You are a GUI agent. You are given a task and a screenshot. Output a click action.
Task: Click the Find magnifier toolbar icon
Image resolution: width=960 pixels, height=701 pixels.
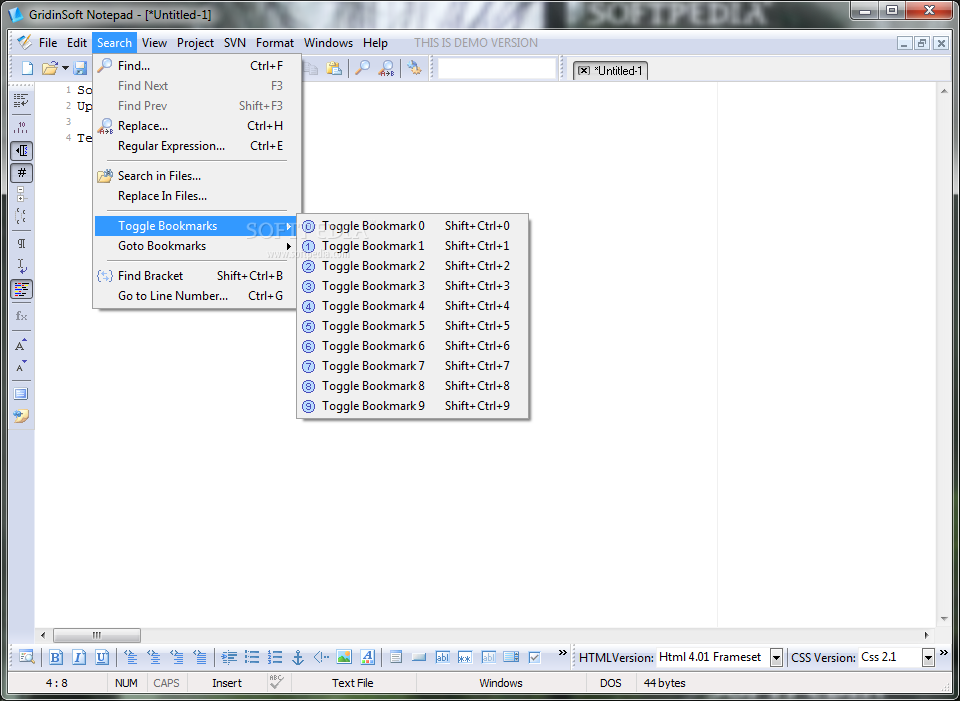(x=363, y=68)
